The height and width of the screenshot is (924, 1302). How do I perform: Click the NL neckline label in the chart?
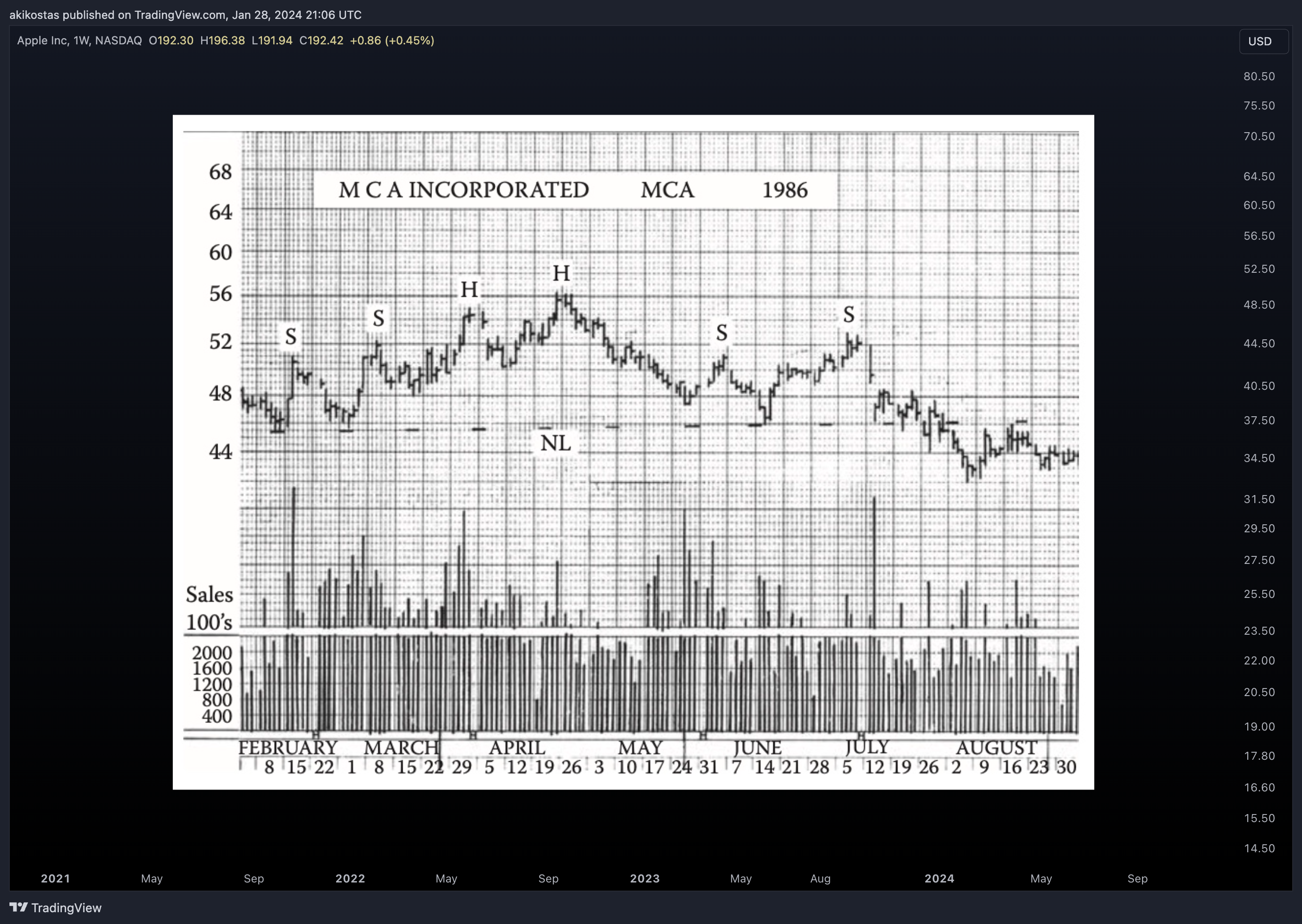(x=555, y=443)
